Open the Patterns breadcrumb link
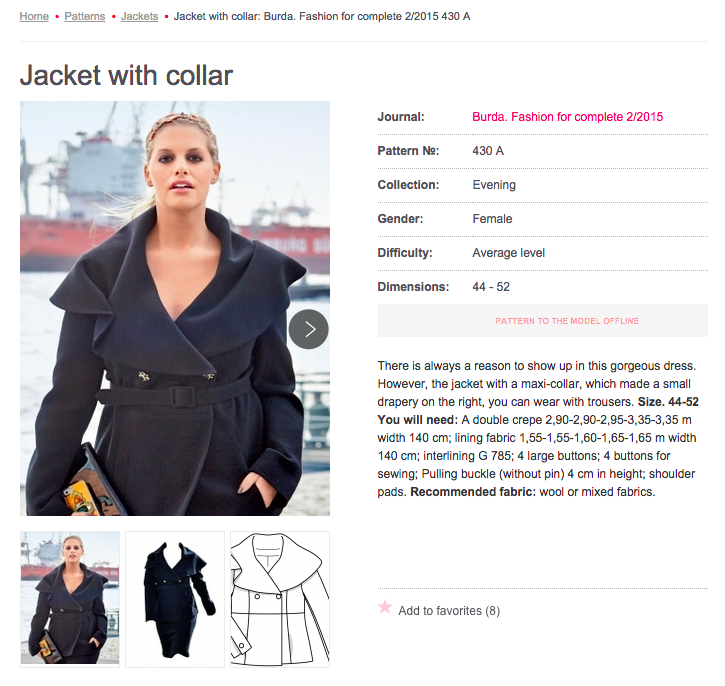Image resolution: width=725 pixels, height=686 pixels. [x=85, y=16]
